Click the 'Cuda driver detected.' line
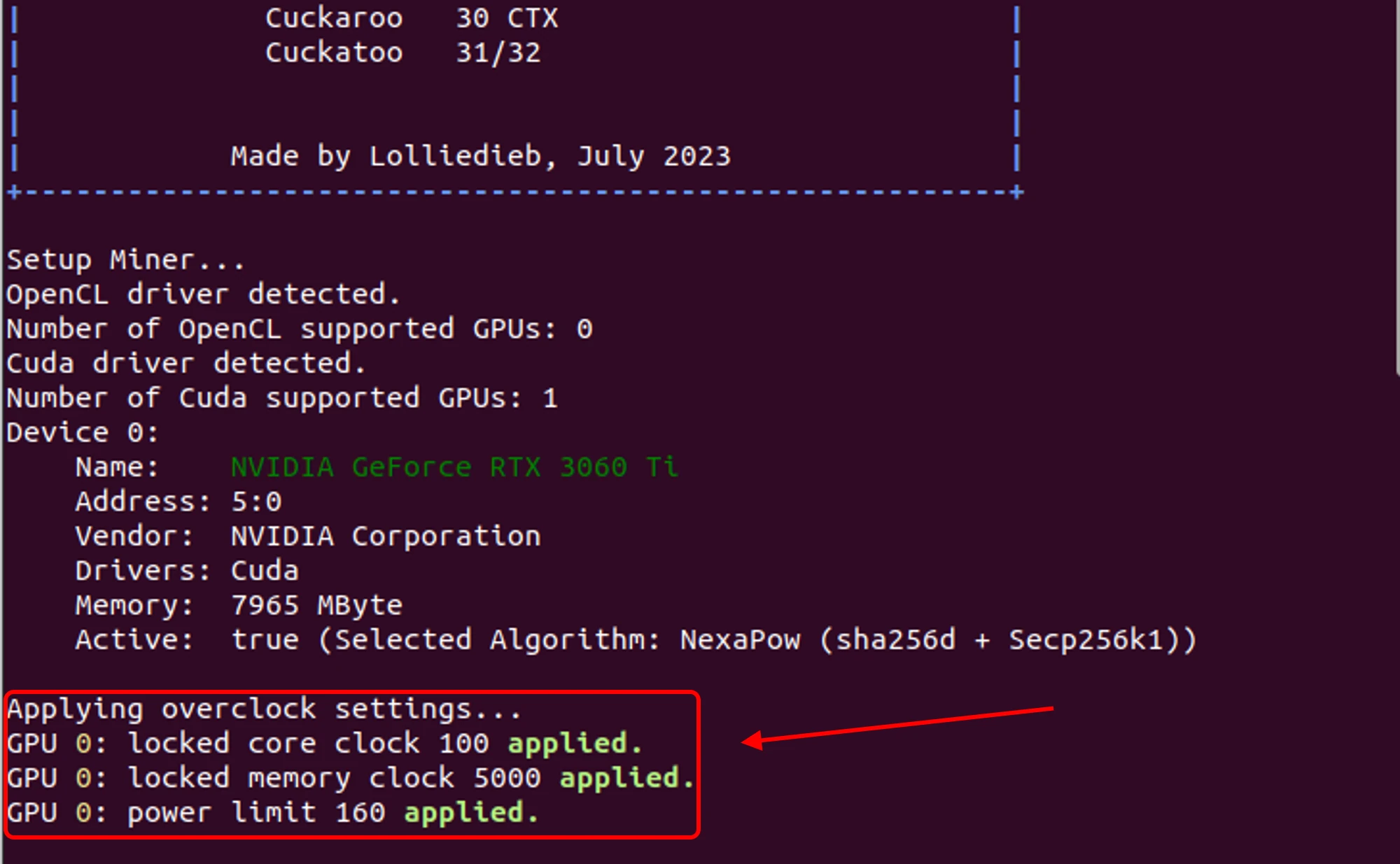1400x864 pixels. (x=185, y=363)
